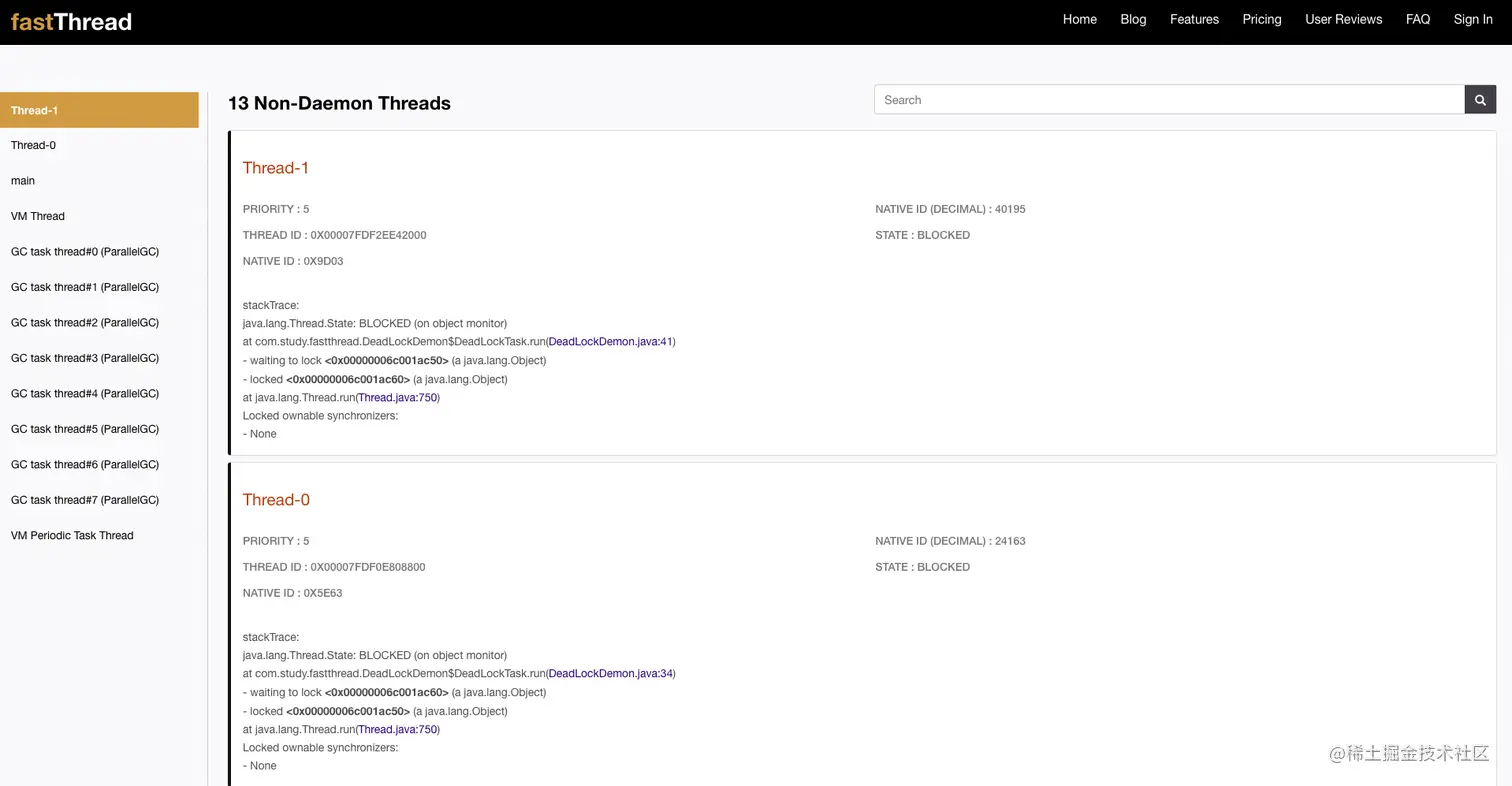Viewport: 1512px width, 786px height.
Task: Select GC task thread#2 (ParallelGC)
Action: [x=99, y=323]
